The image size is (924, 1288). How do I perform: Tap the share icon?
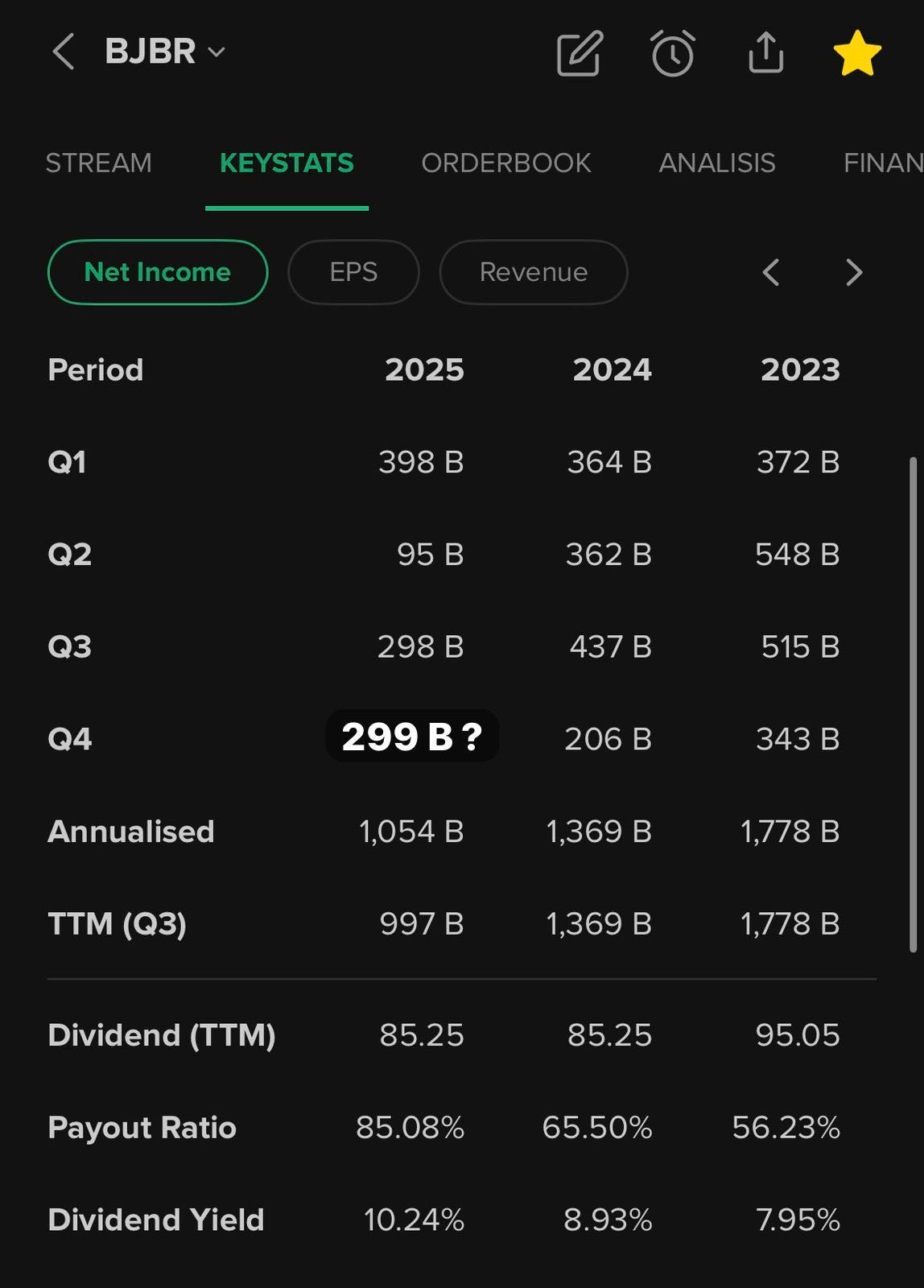765,53
